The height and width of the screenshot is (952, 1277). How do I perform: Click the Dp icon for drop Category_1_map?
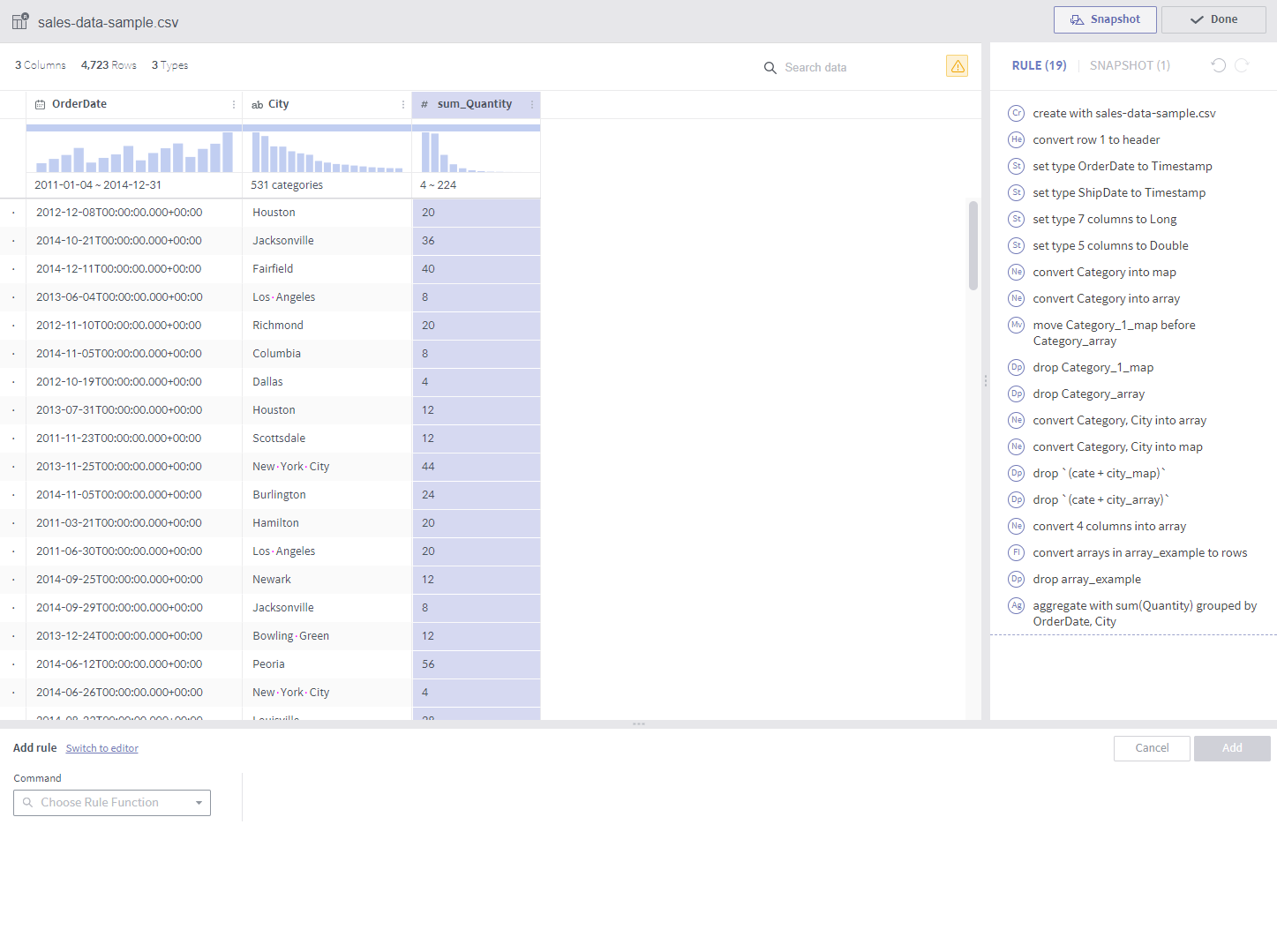[1017, 367]
